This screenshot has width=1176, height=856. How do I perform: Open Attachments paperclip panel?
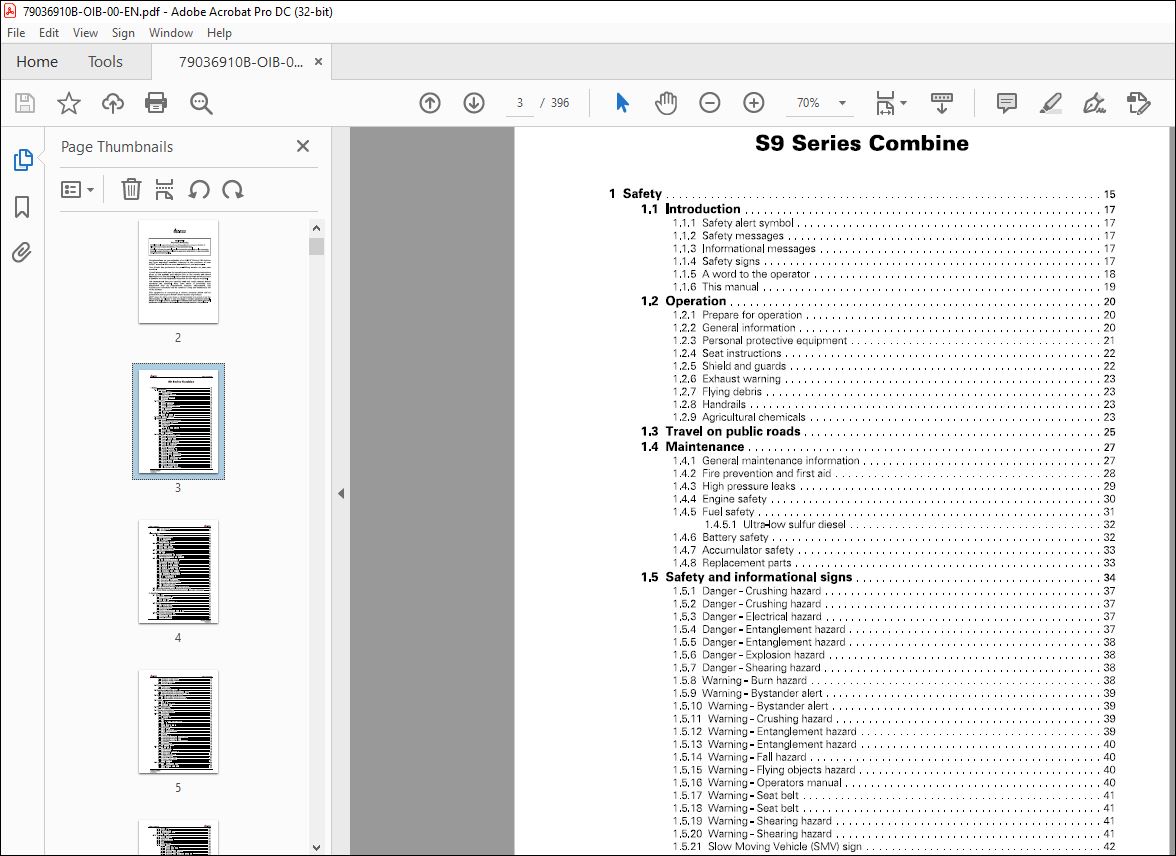click(x=22, y=252)
